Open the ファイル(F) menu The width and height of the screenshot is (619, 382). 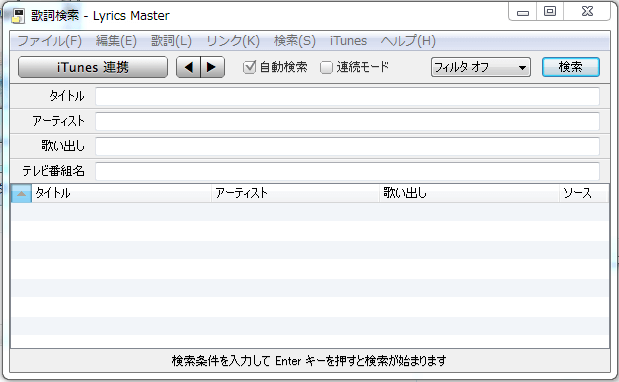coord(49,41)
